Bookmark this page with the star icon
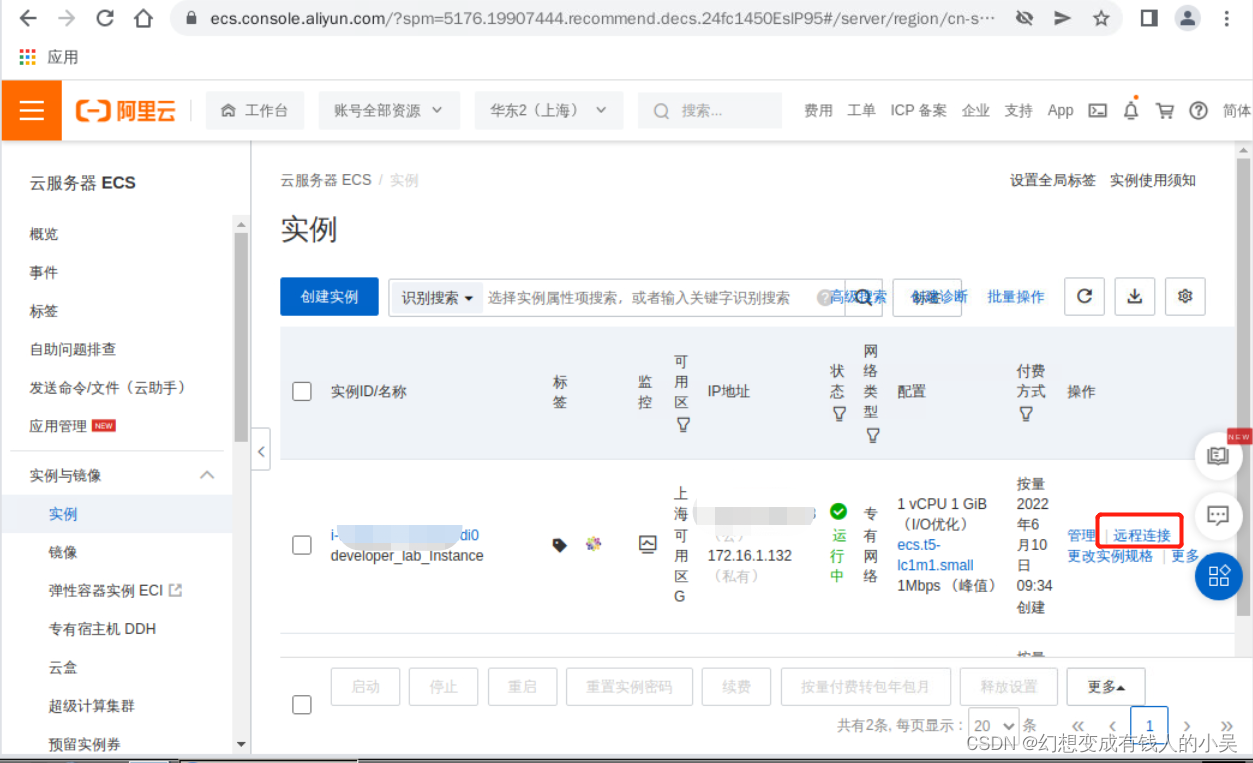 click(1101, 19)
